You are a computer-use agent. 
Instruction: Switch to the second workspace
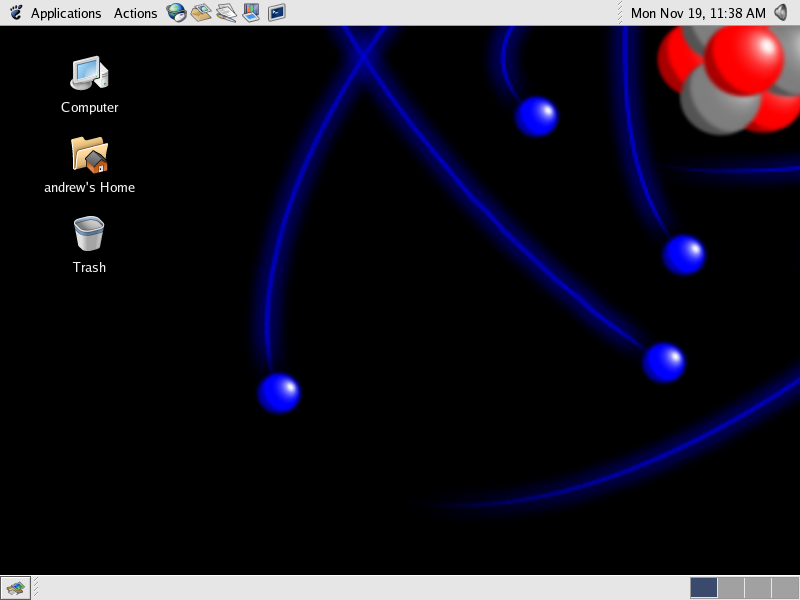731,588
